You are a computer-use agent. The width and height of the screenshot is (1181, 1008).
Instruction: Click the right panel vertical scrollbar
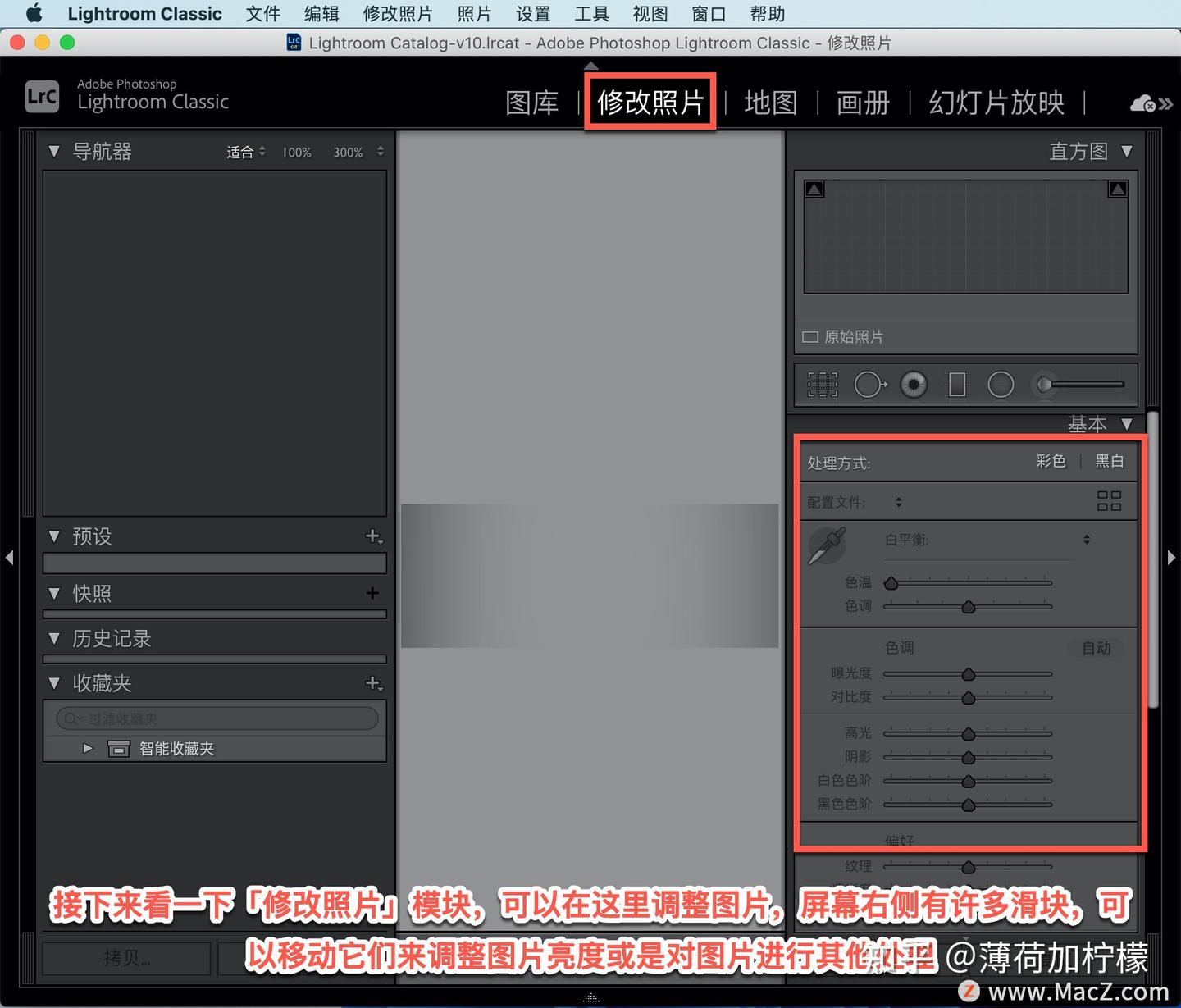coord(1153,559)
